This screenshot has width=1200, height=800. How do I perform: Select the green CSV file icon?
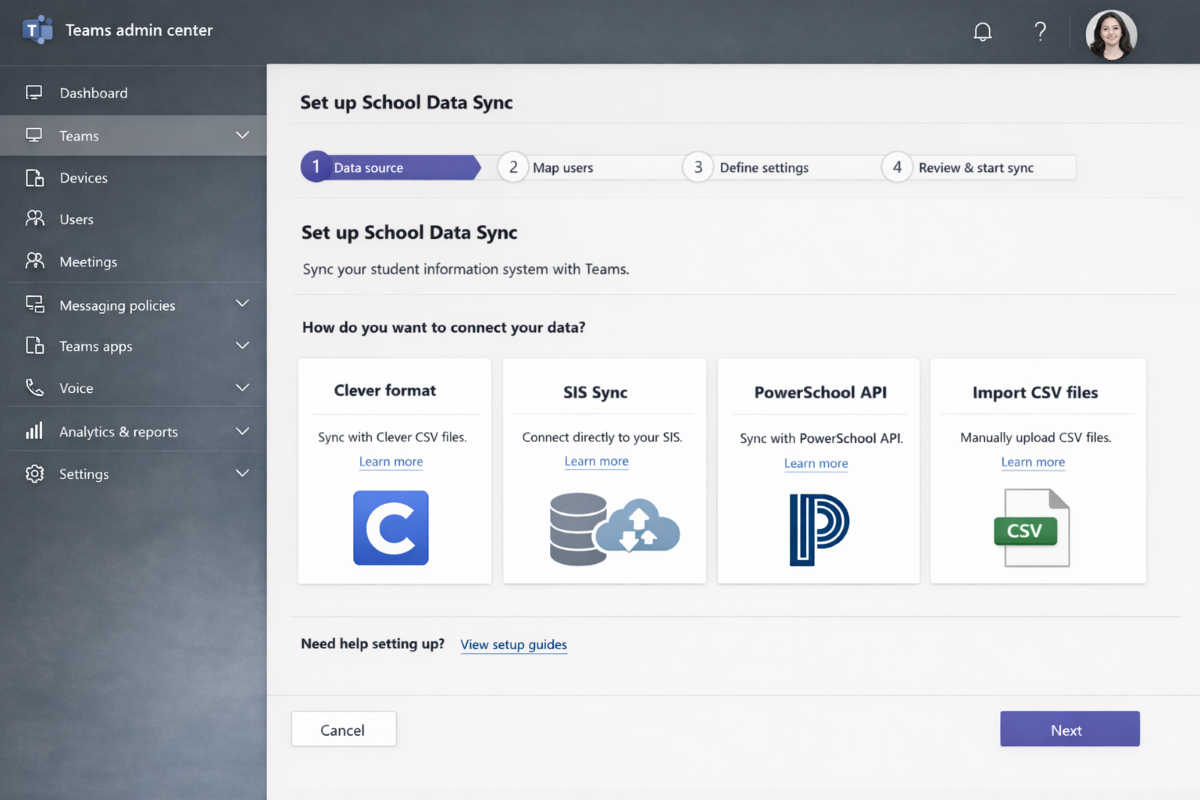click(1031, 528)
